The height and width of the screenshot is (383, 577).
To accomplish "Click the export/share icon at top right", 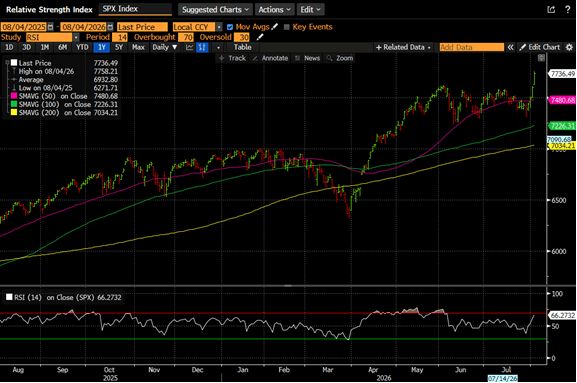I will (x=551, y=10).
